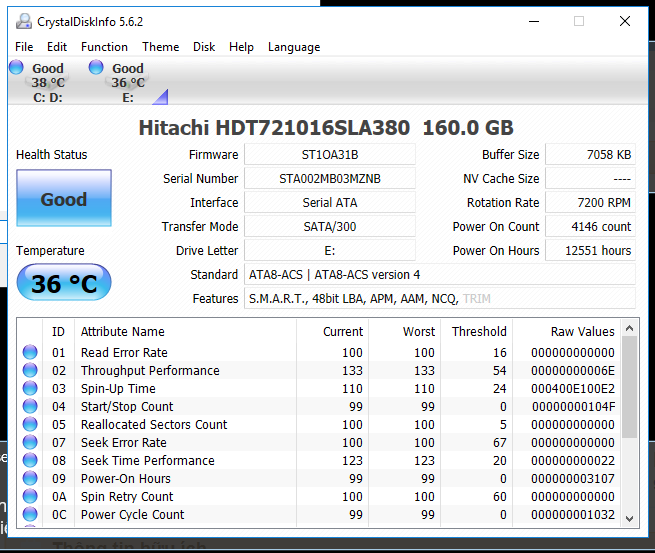Click raw value 000000001032
Viewport: 655px width, 553px height.
[573, 515]
